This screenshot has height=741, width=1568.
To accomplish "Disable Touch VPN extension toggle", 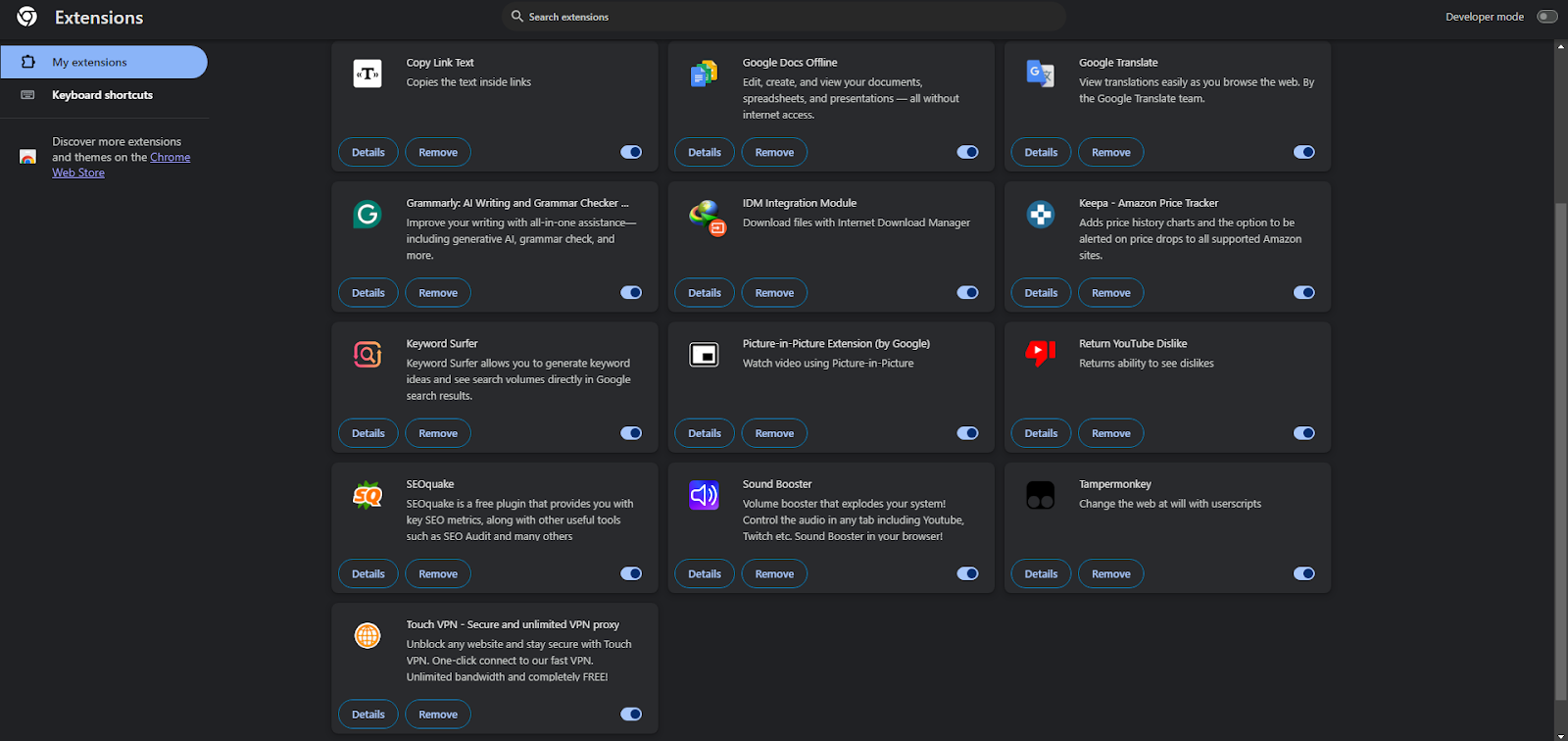I will (631, 715).
